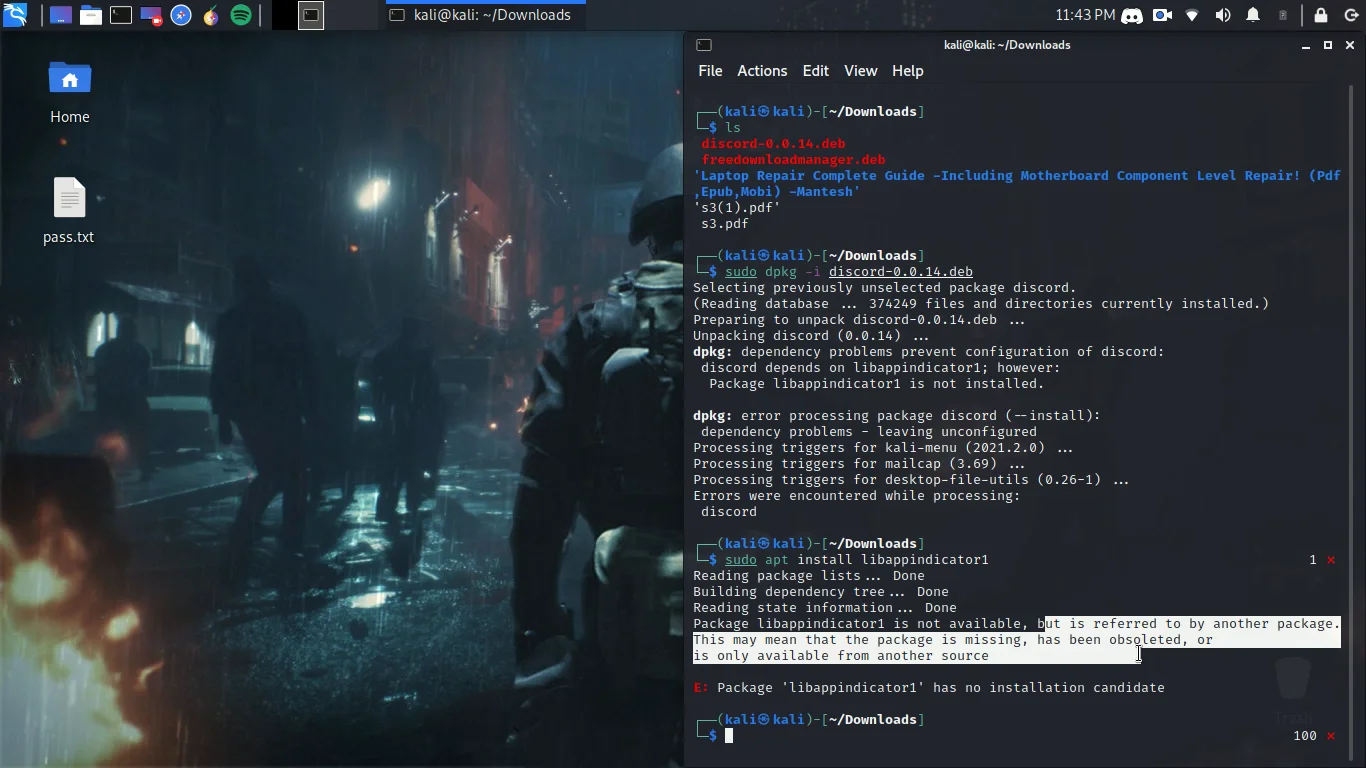Maximize the terminal window
Screen dimensions: 1366x768
click(x=1328, y=45)
